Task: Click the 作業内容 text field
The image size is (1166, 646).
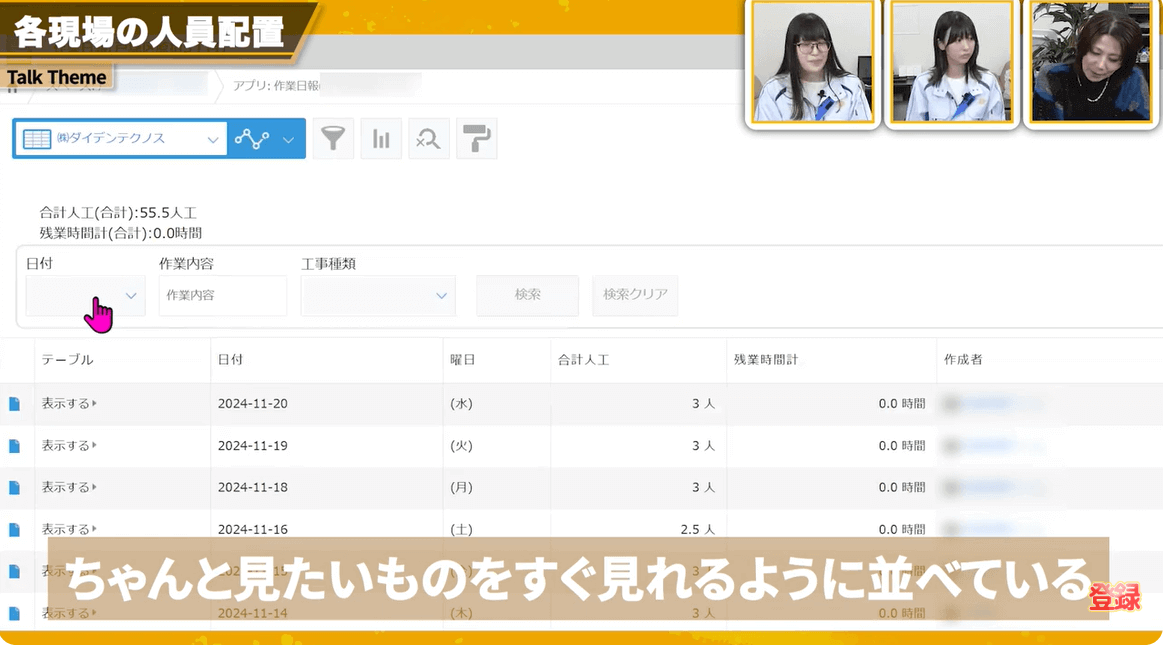Action: point(222,296)
